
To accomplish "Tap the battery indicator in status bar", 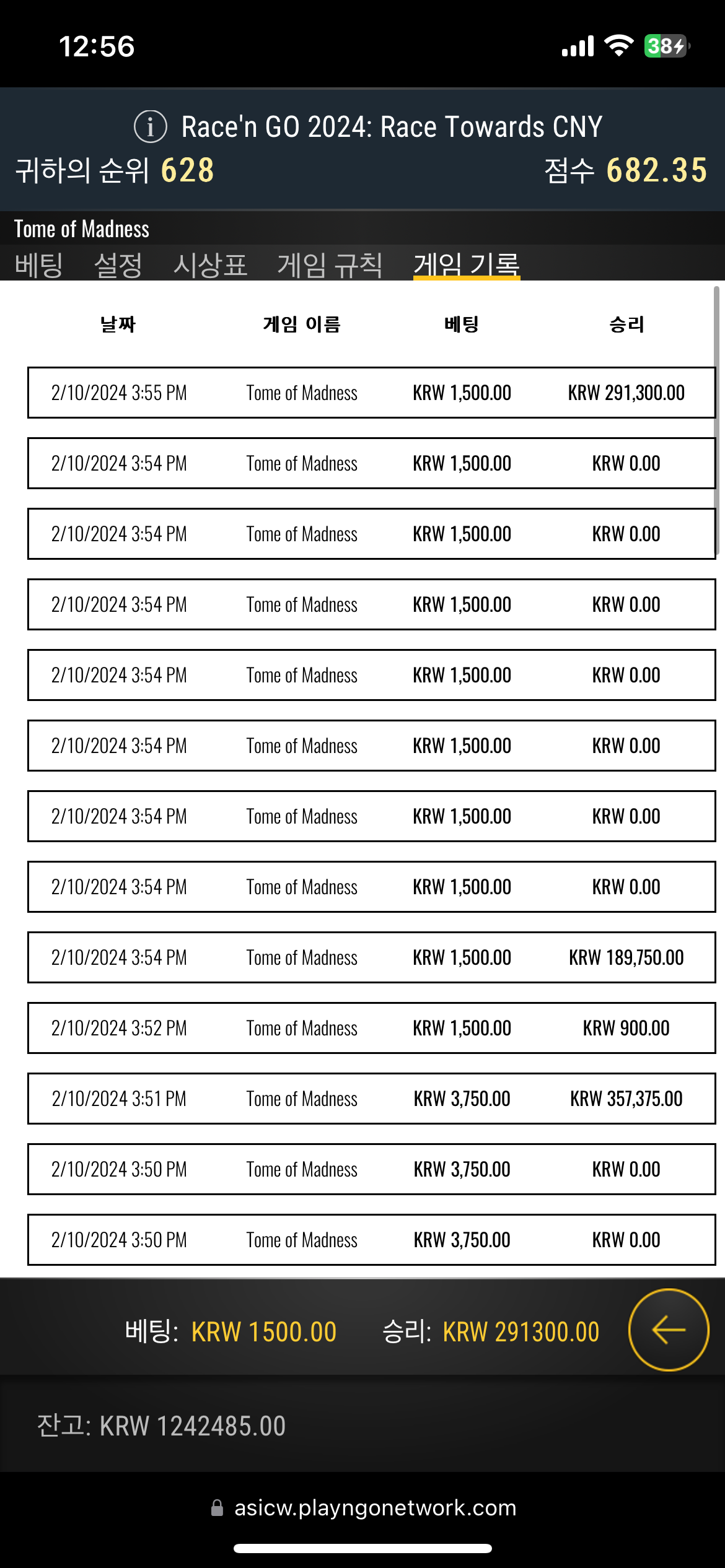I will (667, 46).
